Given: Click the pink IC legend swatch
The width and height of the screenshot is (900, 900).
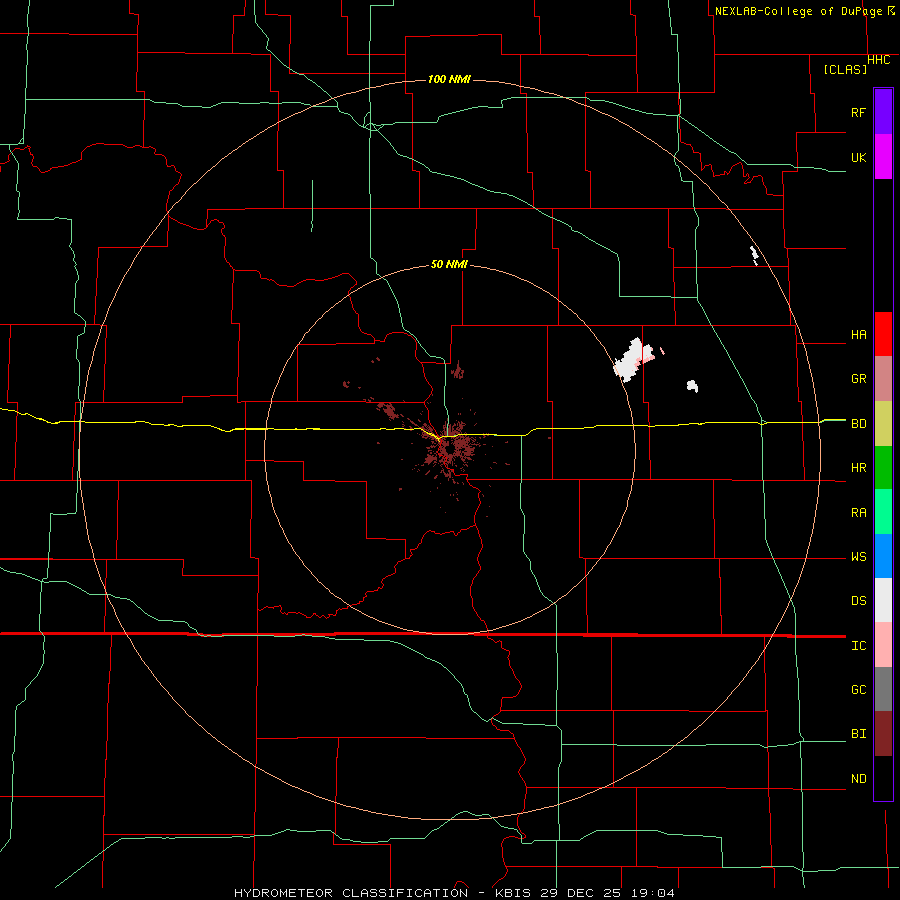Looking at the screenshot, I should tap(883, 645).
